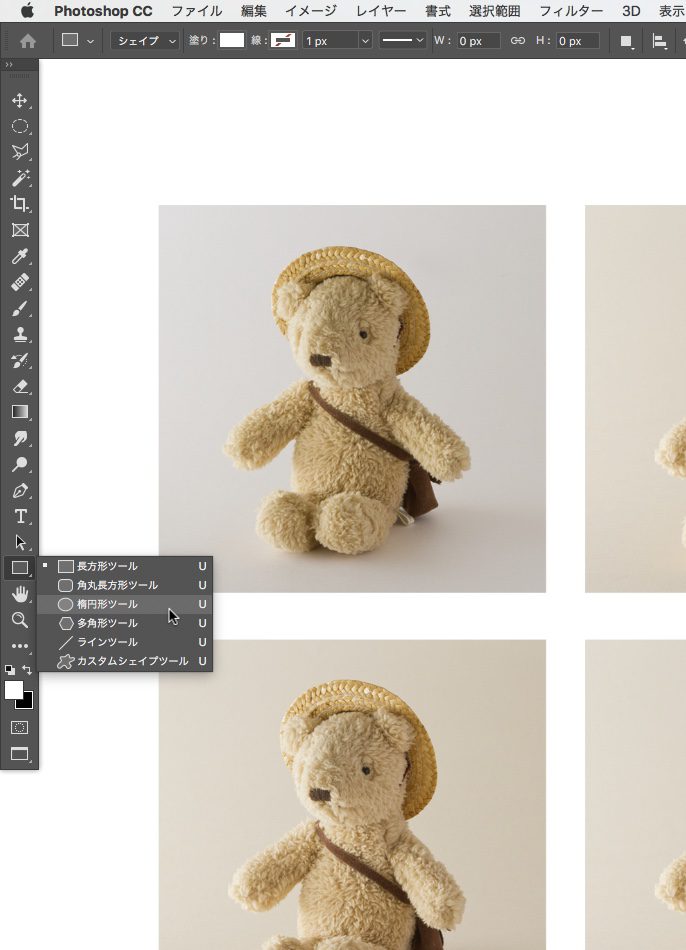Choose 多角形ツール from the flyout
The height and width of the screenshot is (950, 686).
125,623
